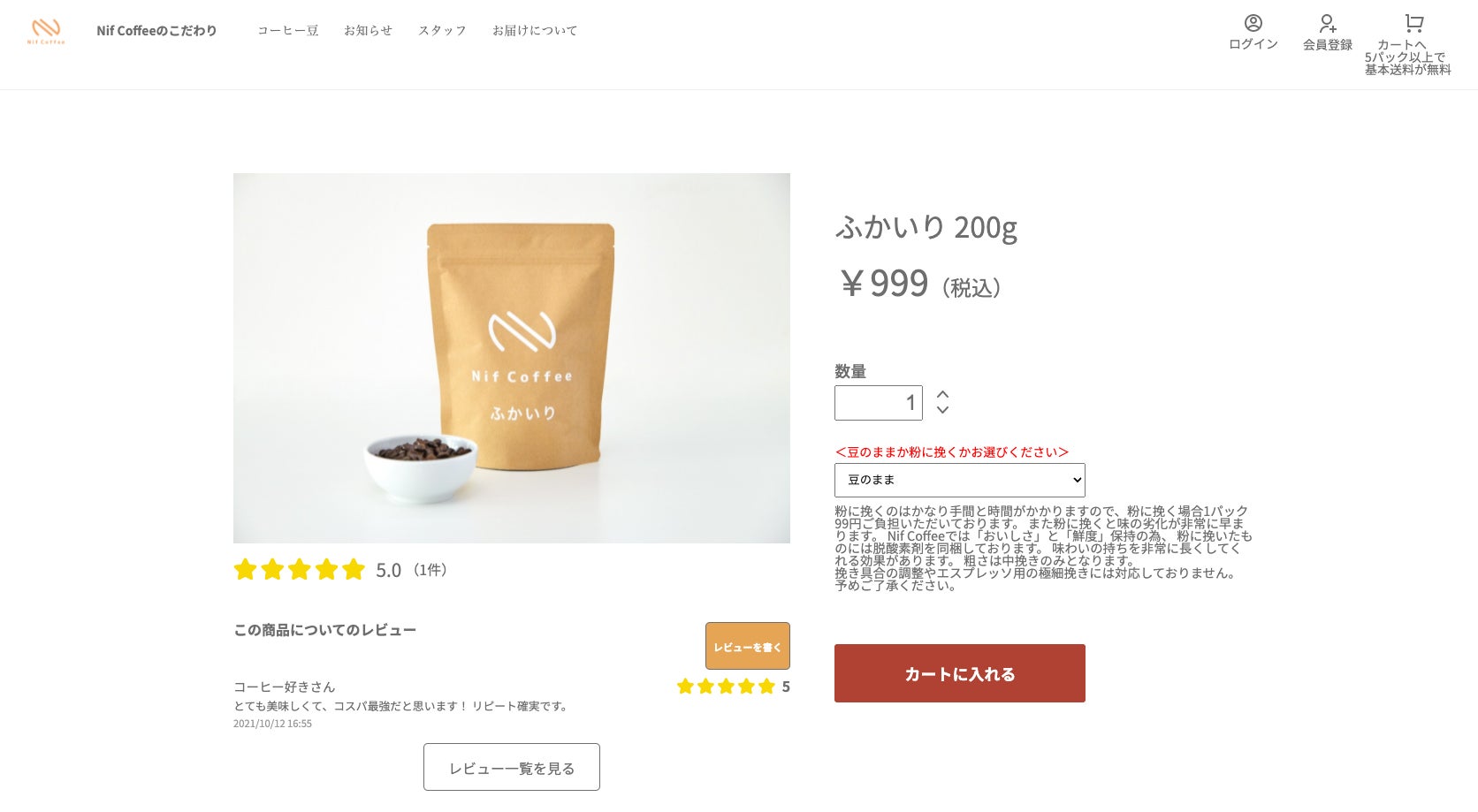The width and height of the screenshot is (1478, 812).
Task: Expand the 豆のまま grind selection dropdown
Action: click(x=959, y=480)
